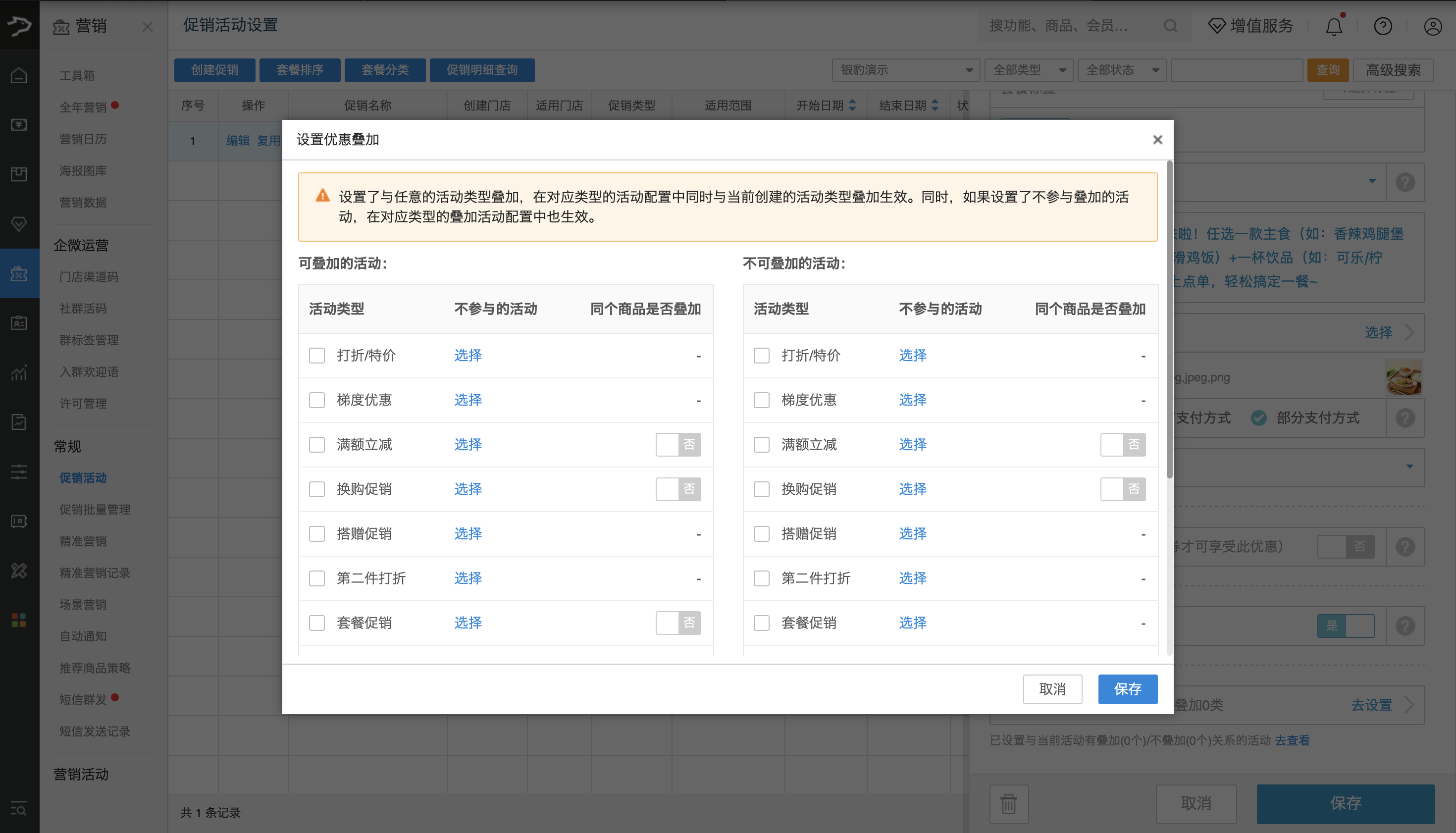Toggle same-product stacking for stackable 套餐促销
This screenshot has height=833, width=1456.
[x=678, y=623]
